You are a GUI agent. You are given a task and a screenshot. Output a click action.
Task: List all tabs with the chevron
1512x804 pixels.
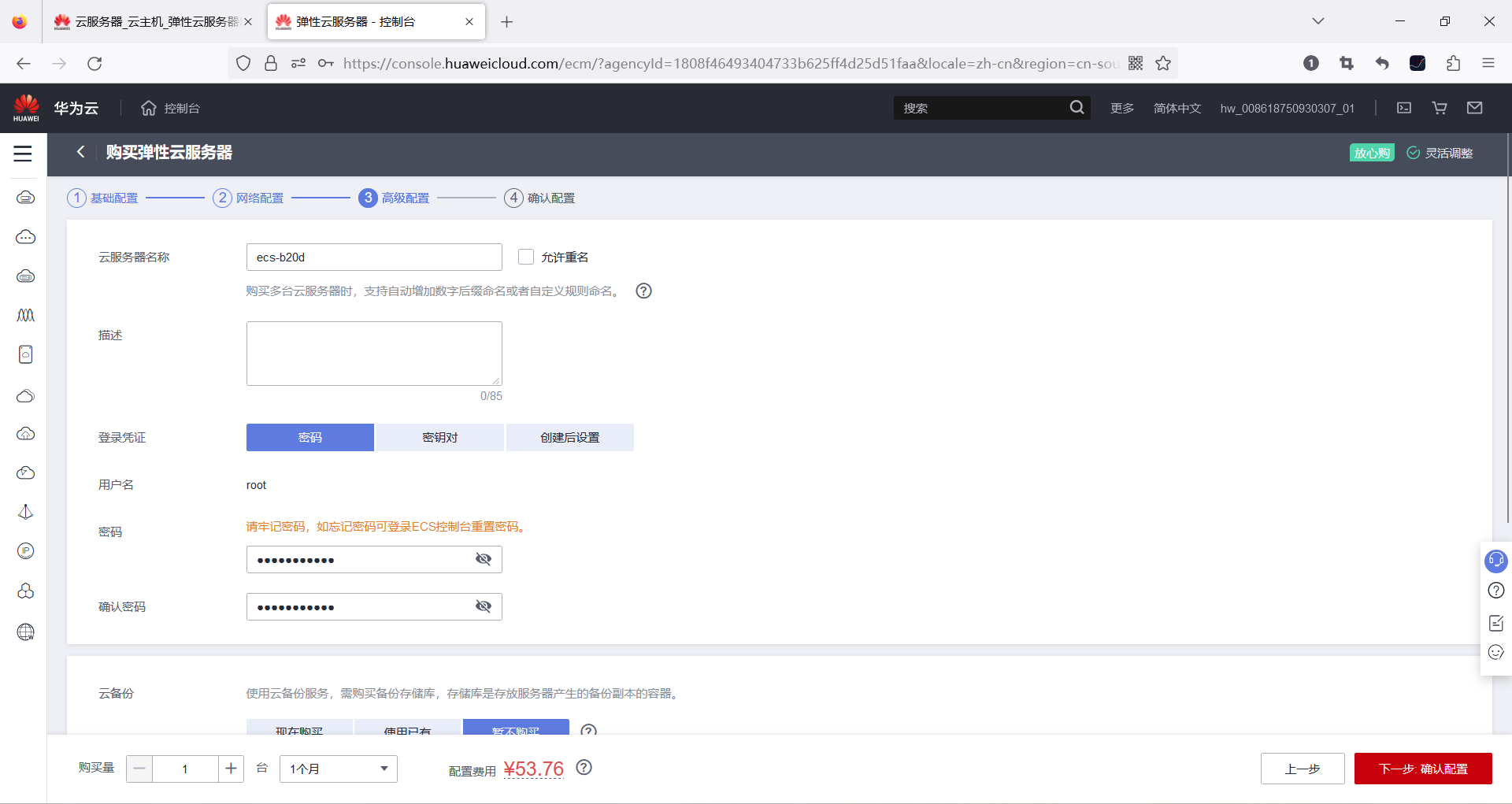click(x=1317, y=21)
